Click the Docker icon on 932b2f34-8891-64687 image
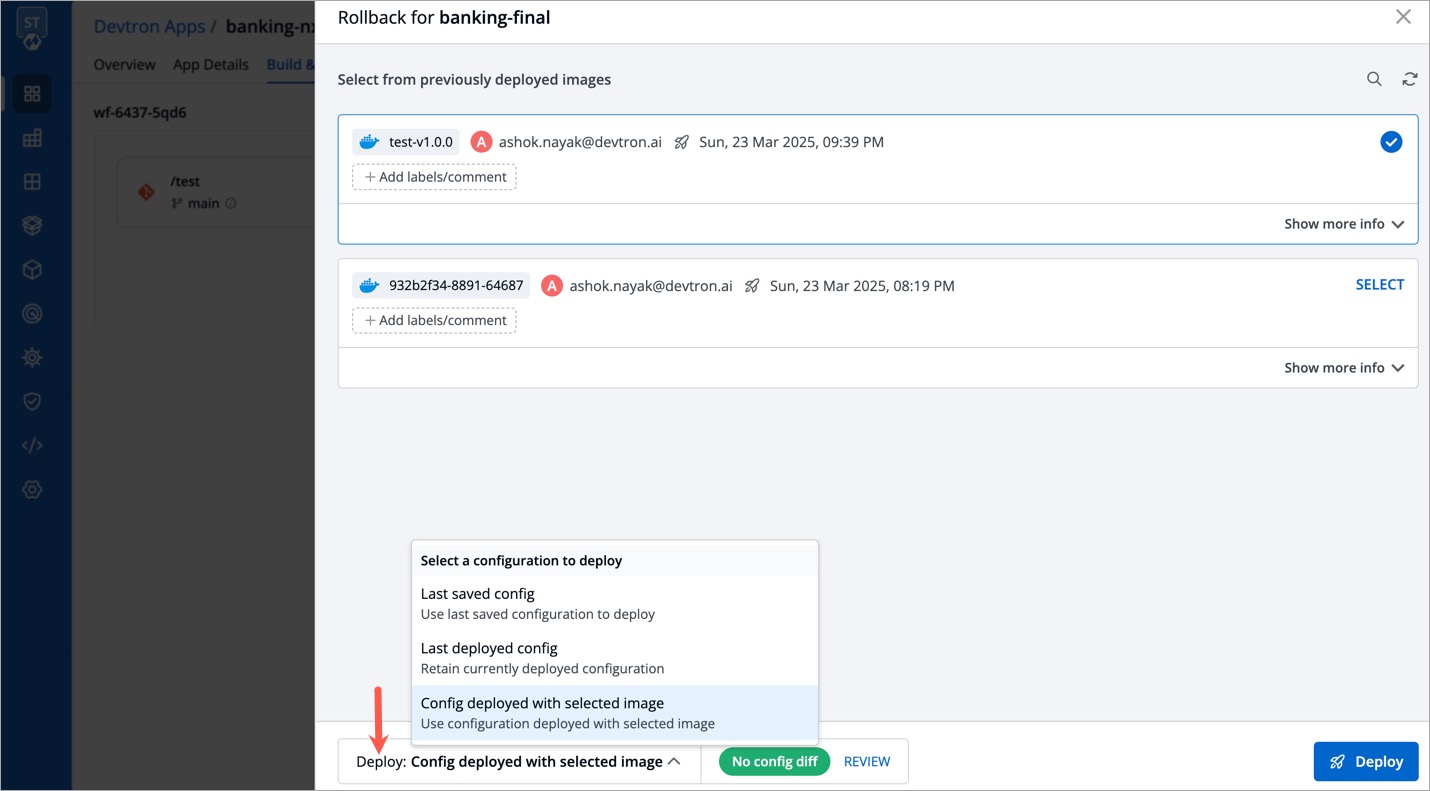Viewport: 1430px width, 791px height. (x=369, y=286)
